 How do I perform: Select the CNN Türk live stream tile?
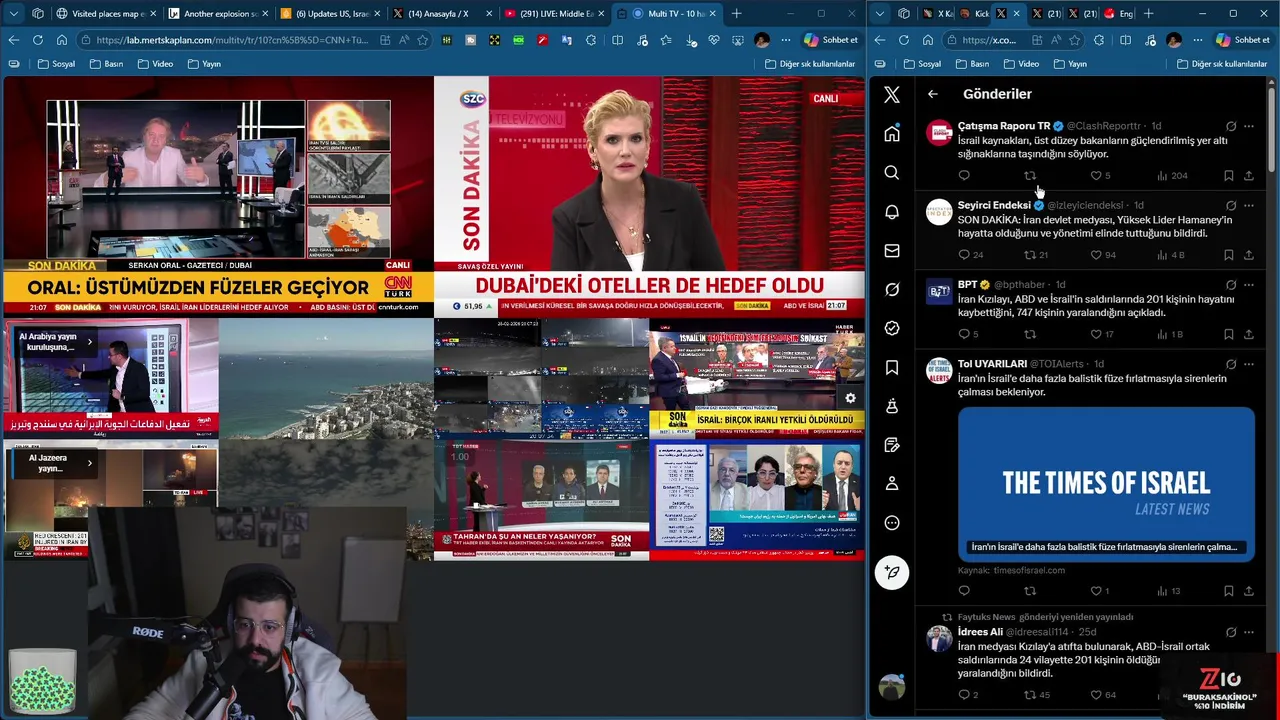click(218, 196)
